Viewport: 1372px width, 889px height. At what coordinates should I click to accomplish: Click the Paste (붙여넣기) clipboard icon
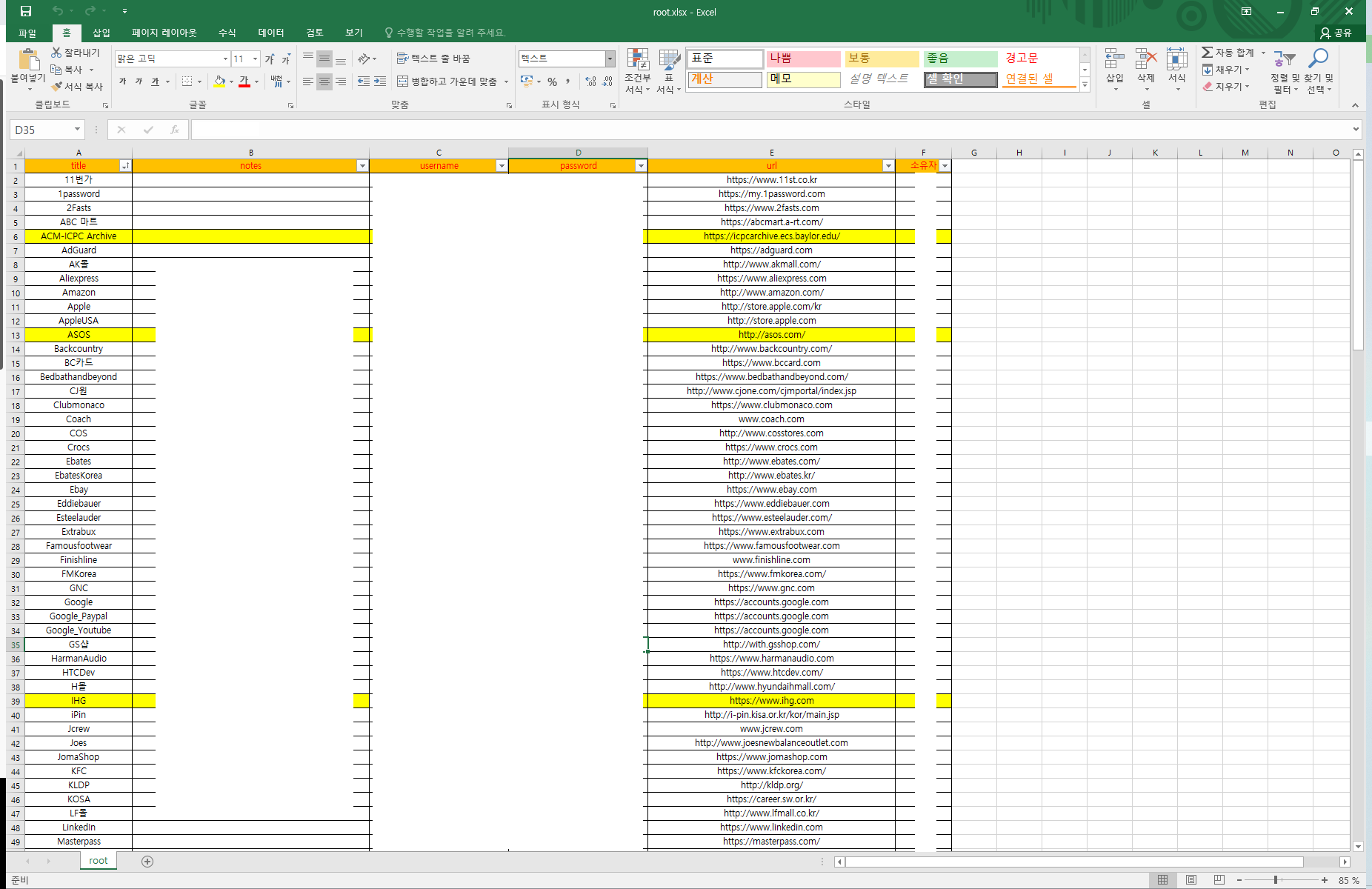[x=28, y=59]
